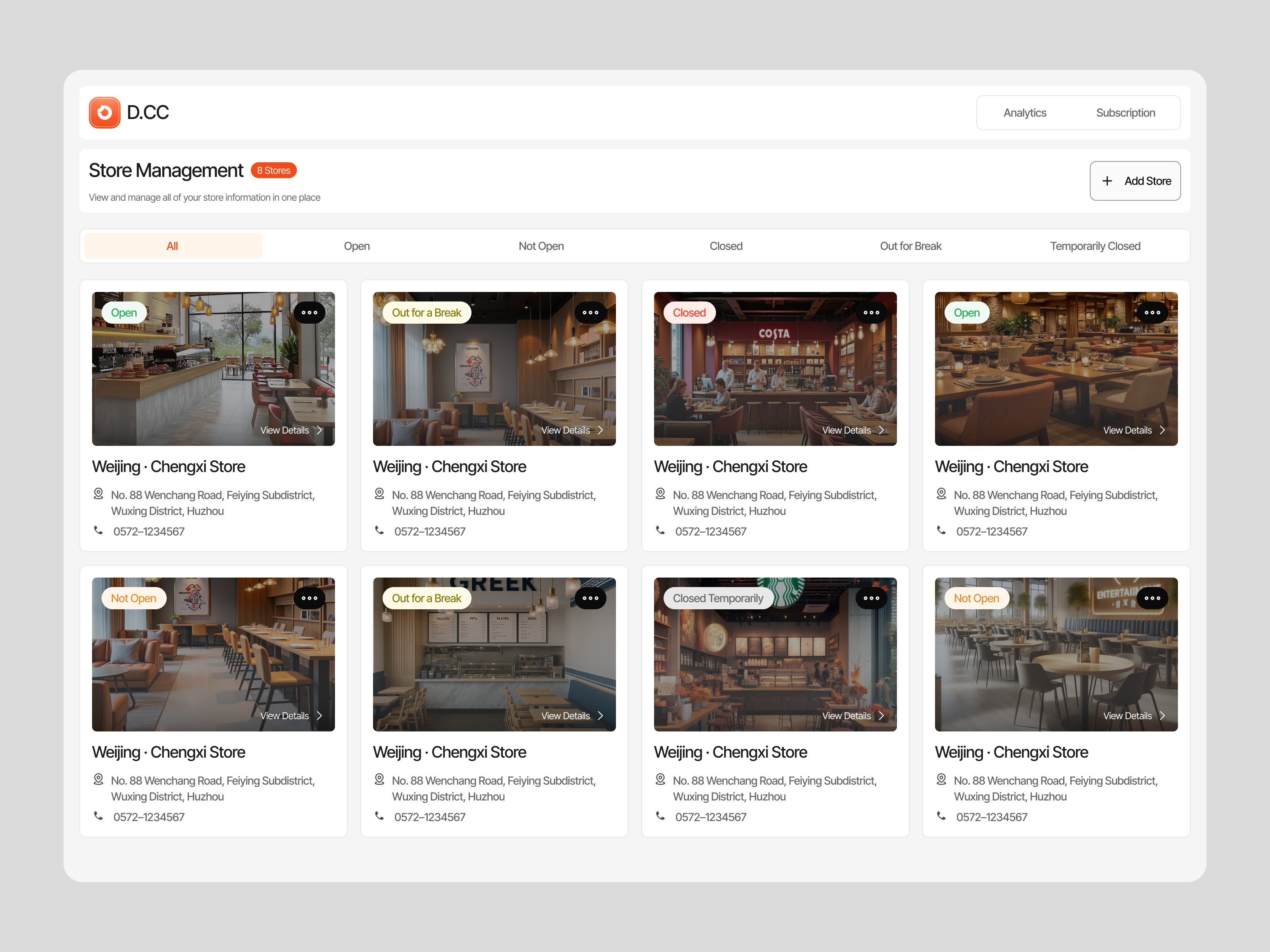Open three-dot menu on top-row Out for a Break card
Screen dimensions: 1270x952
(590, 313)
